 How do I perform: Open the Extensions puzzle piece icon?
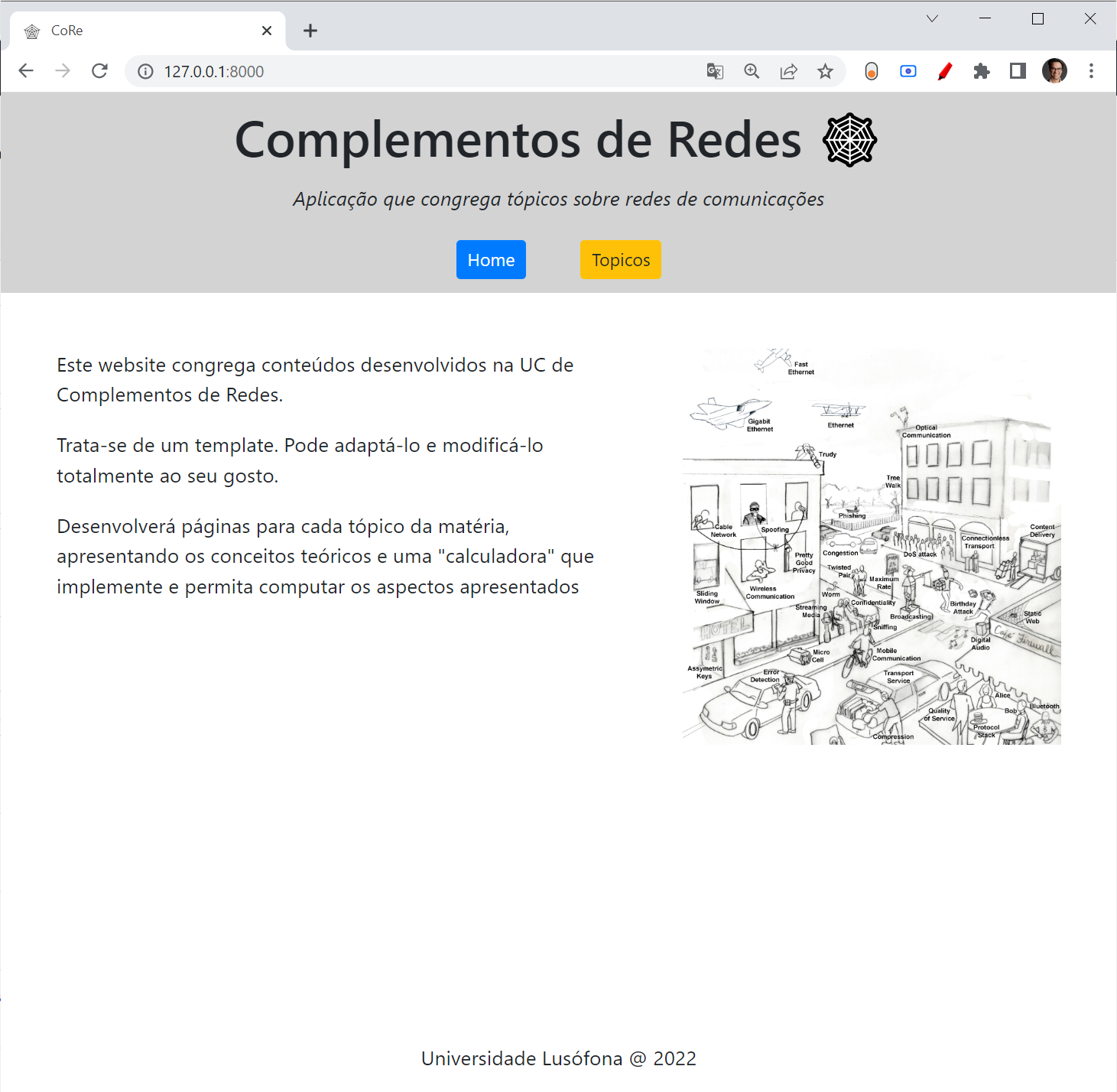click(x=981, y=71)
